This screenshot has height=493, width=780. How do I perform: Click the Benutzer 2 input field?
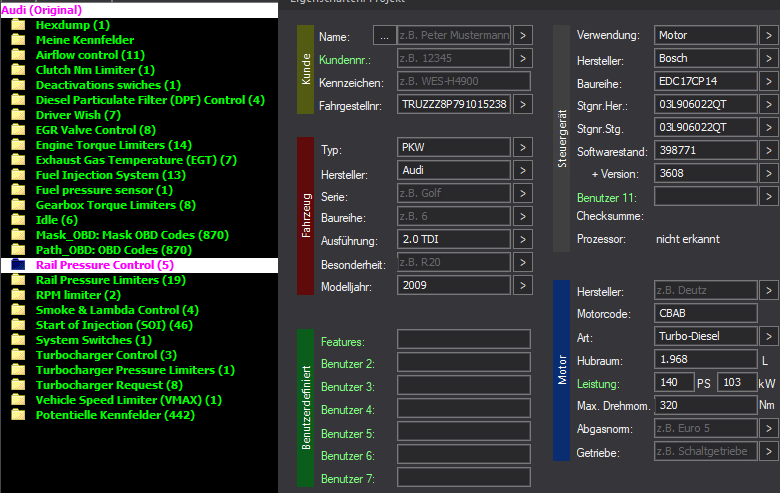tap(464, 362)
